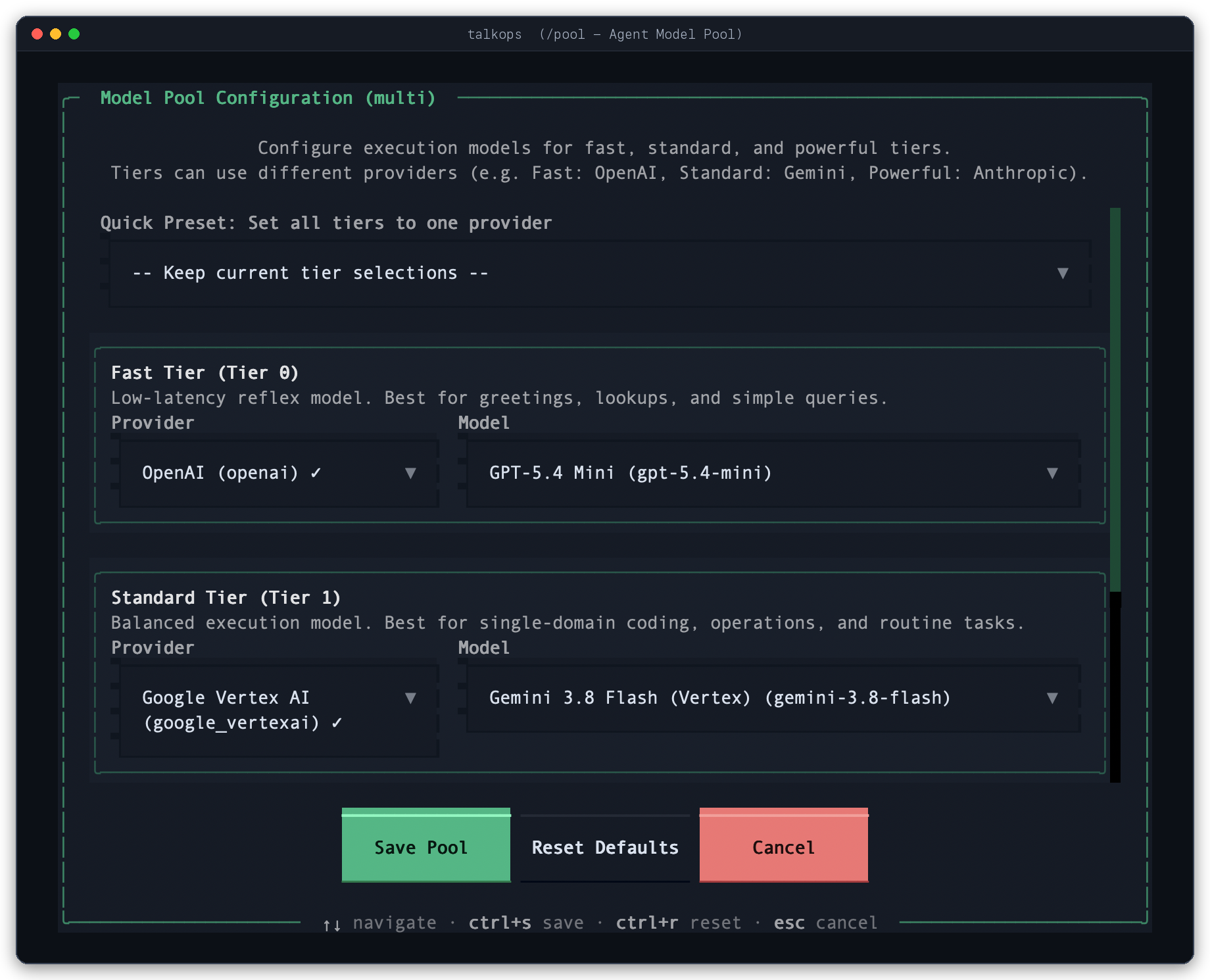The width and height of the screenshot is (1210, 980).
Task: Click 'Quick Preset: Set all tiers to one provider' label
Action: click(326, 223)
